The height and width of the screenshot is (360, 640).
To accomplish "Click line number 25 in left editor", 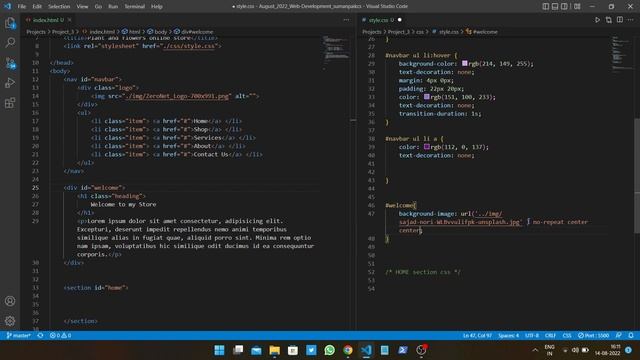I will 36,188.
